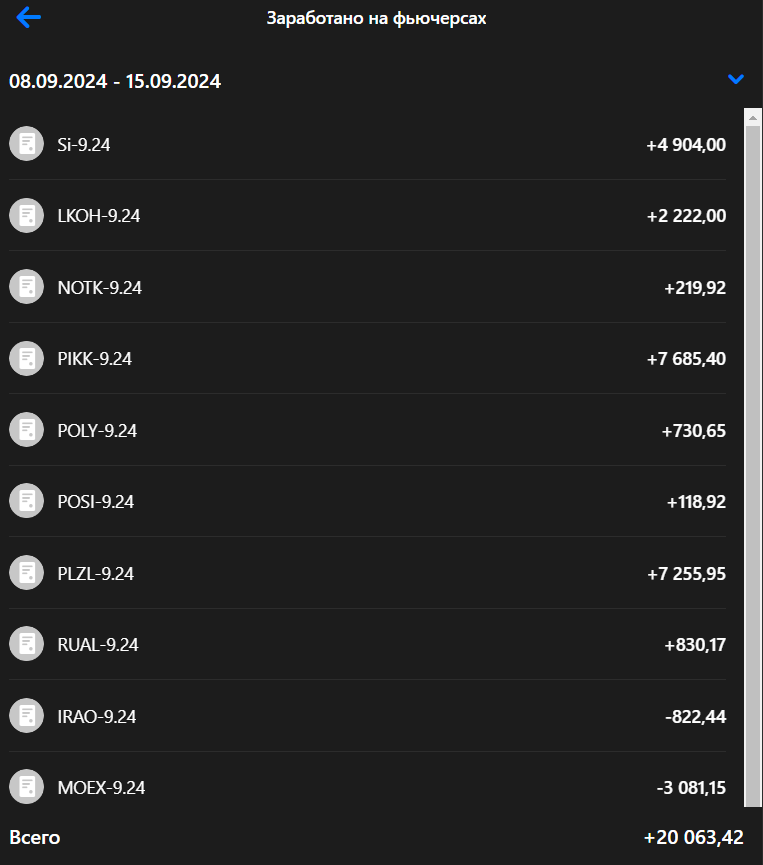Click the total amount +20 063,42
The width and height of the screenshot is (763, 865).
[x=693, y=838]
